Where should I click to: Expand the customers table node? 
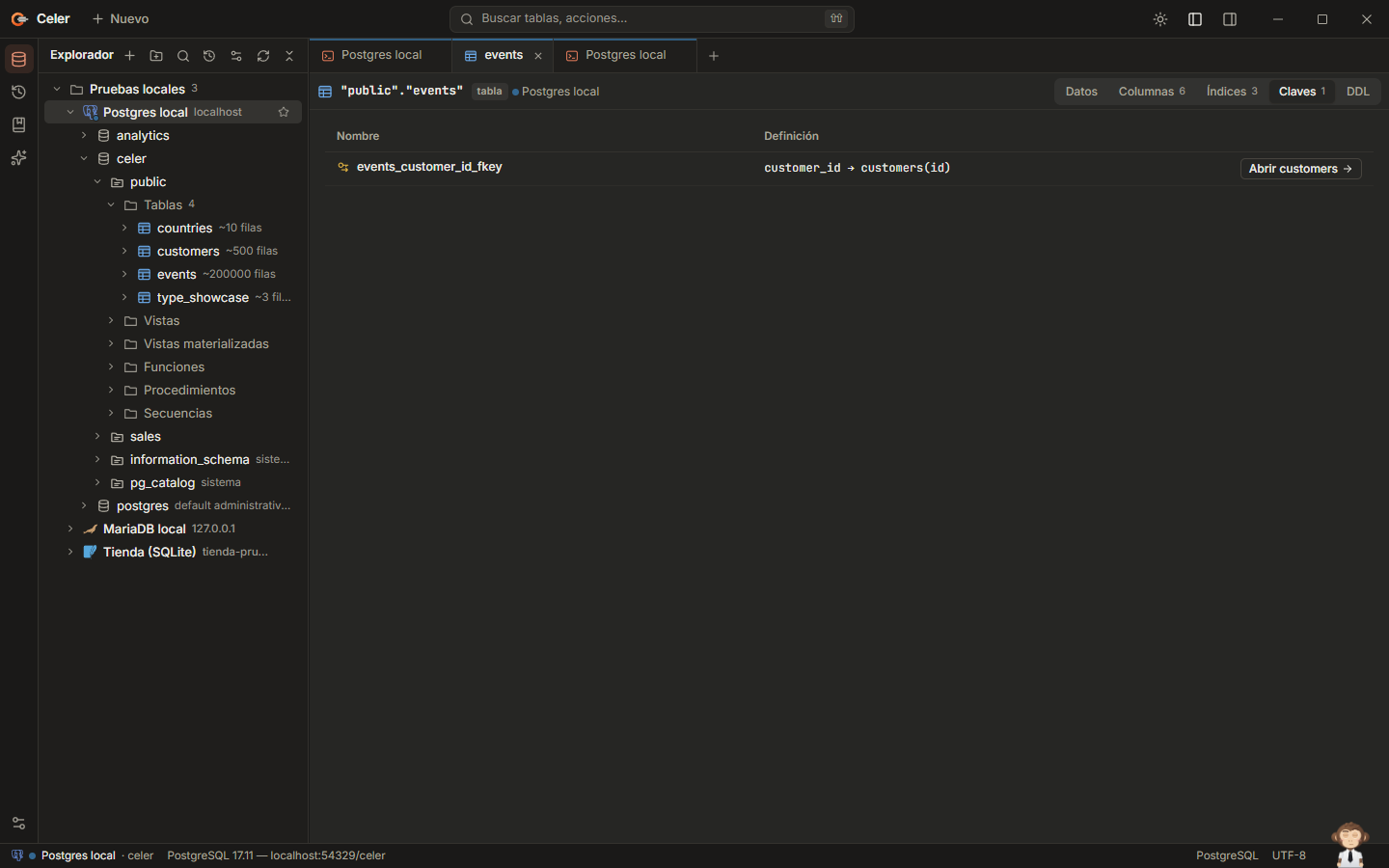coord(124,251)
